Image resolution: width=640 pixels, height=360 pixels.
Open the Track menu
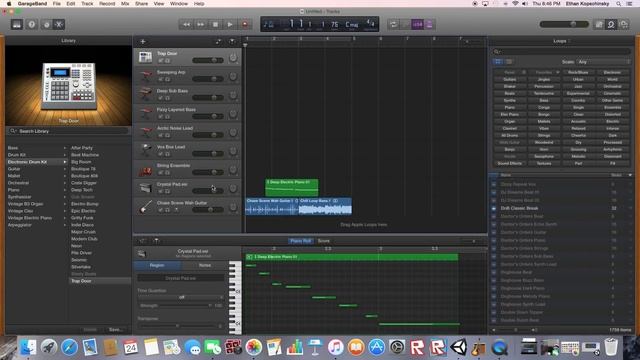[x=87, y=4]
